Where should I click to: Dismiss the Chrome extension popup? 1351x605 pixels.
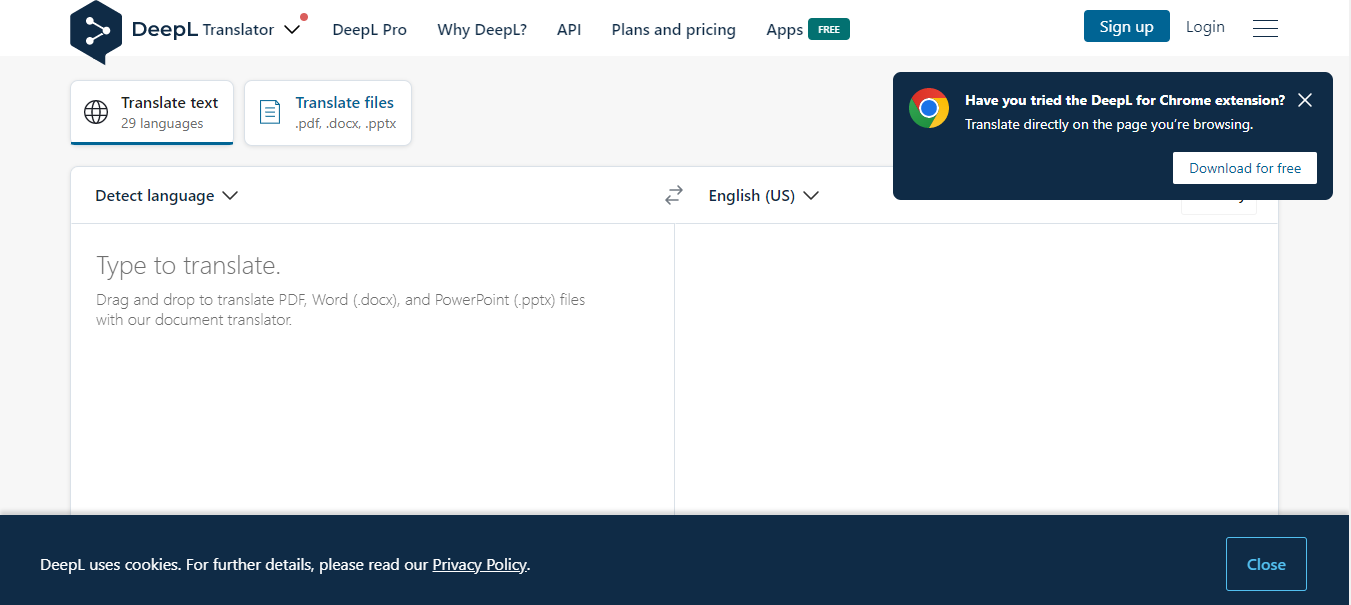[1305, 100]
